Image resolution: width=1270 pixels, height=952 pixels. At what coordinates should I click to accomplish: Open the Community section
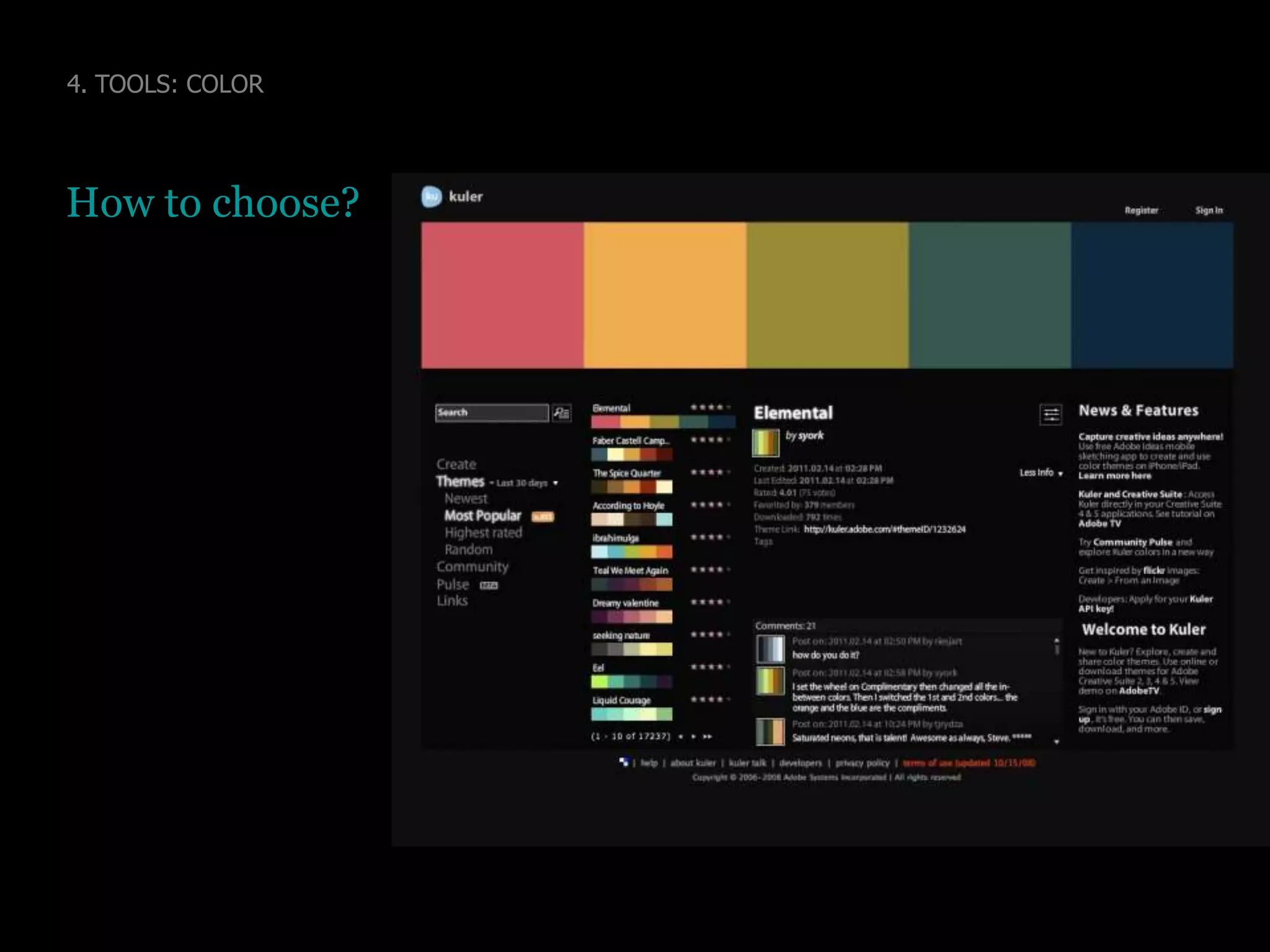coord(473,566)
